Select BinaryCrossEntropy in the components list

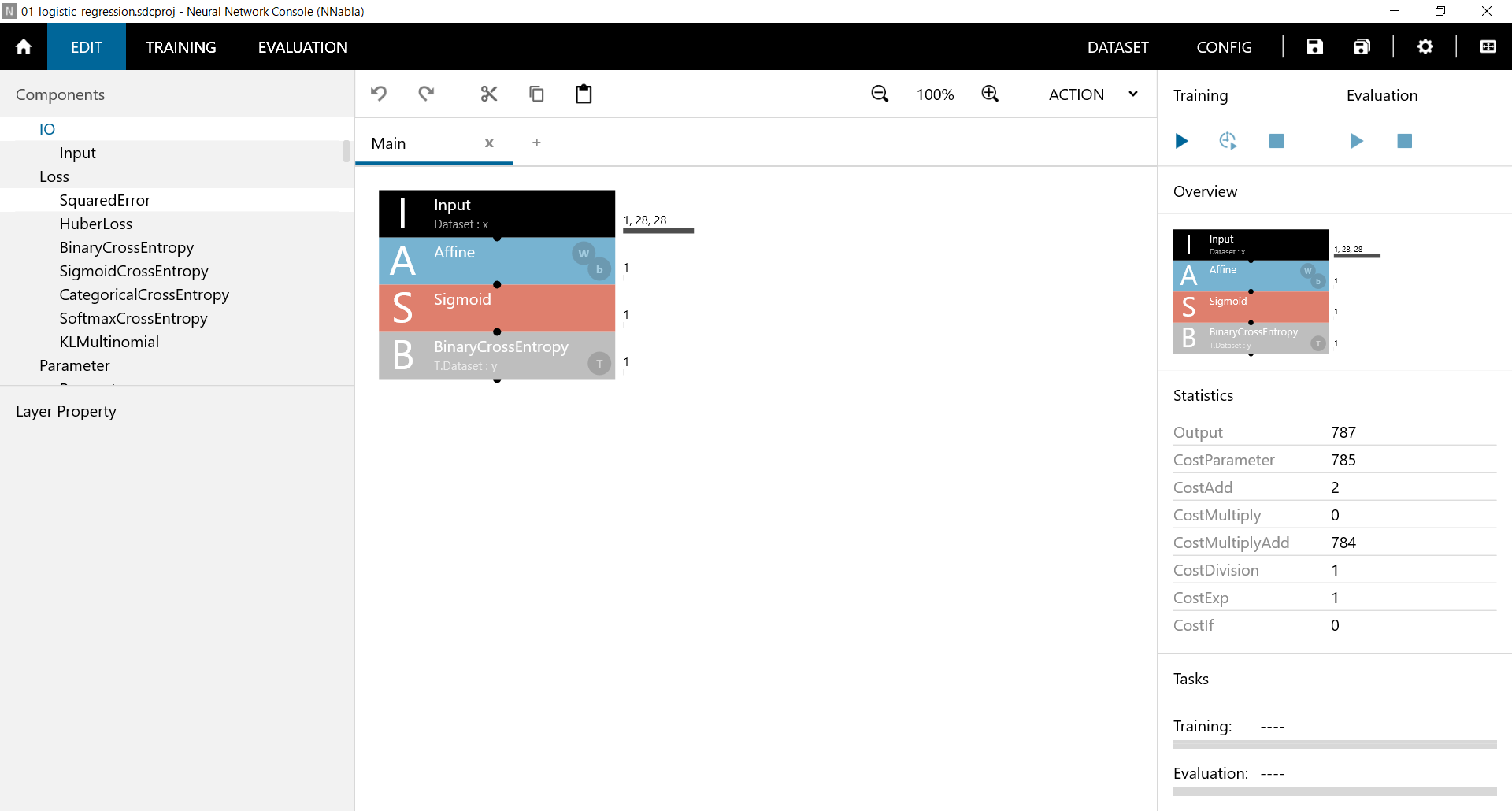click(126, 247)
